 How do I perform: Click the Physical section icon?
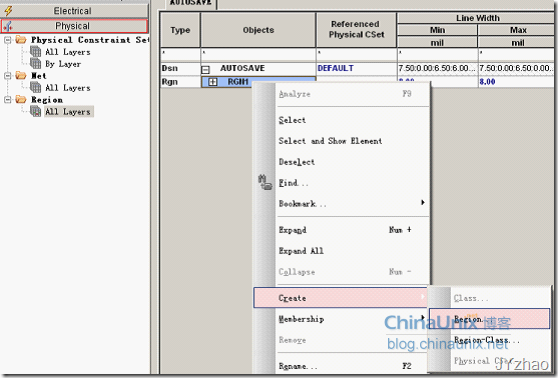pyautogui.click(x=9, y=26)
